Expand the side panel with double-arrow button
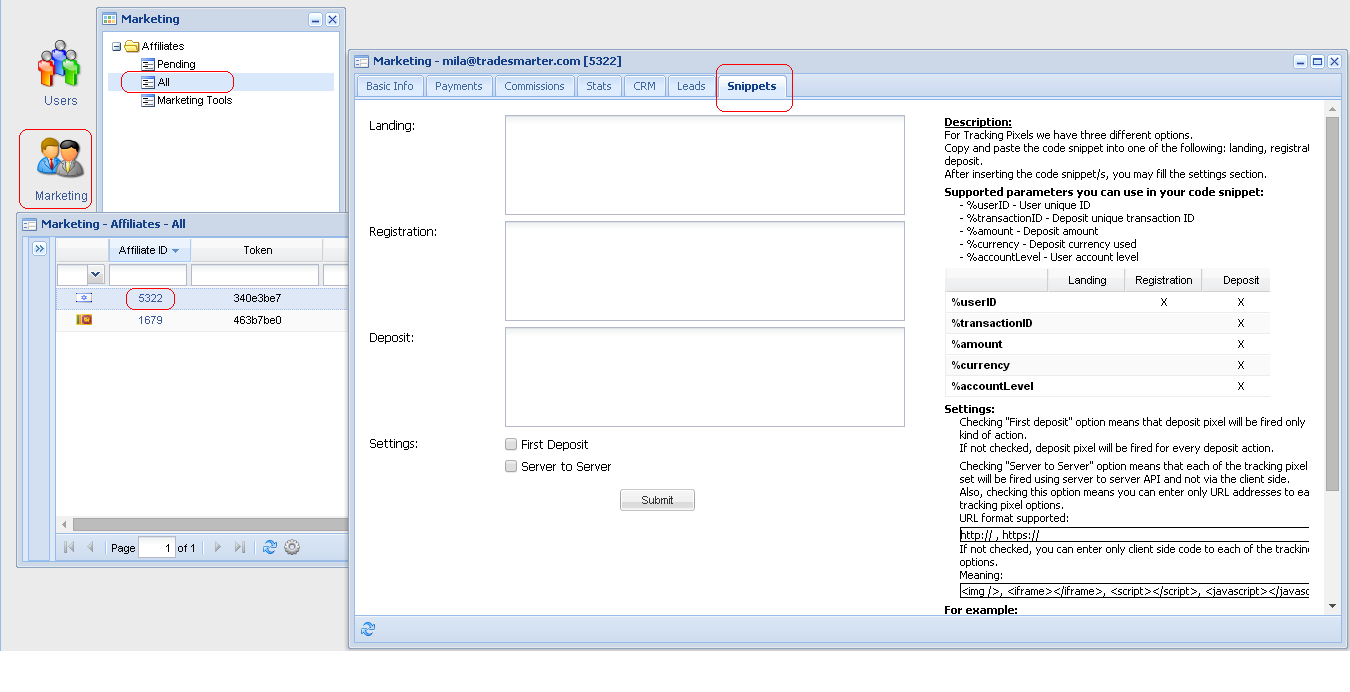The width and height of the screenshot is (1350, 692). click(40, 249)
